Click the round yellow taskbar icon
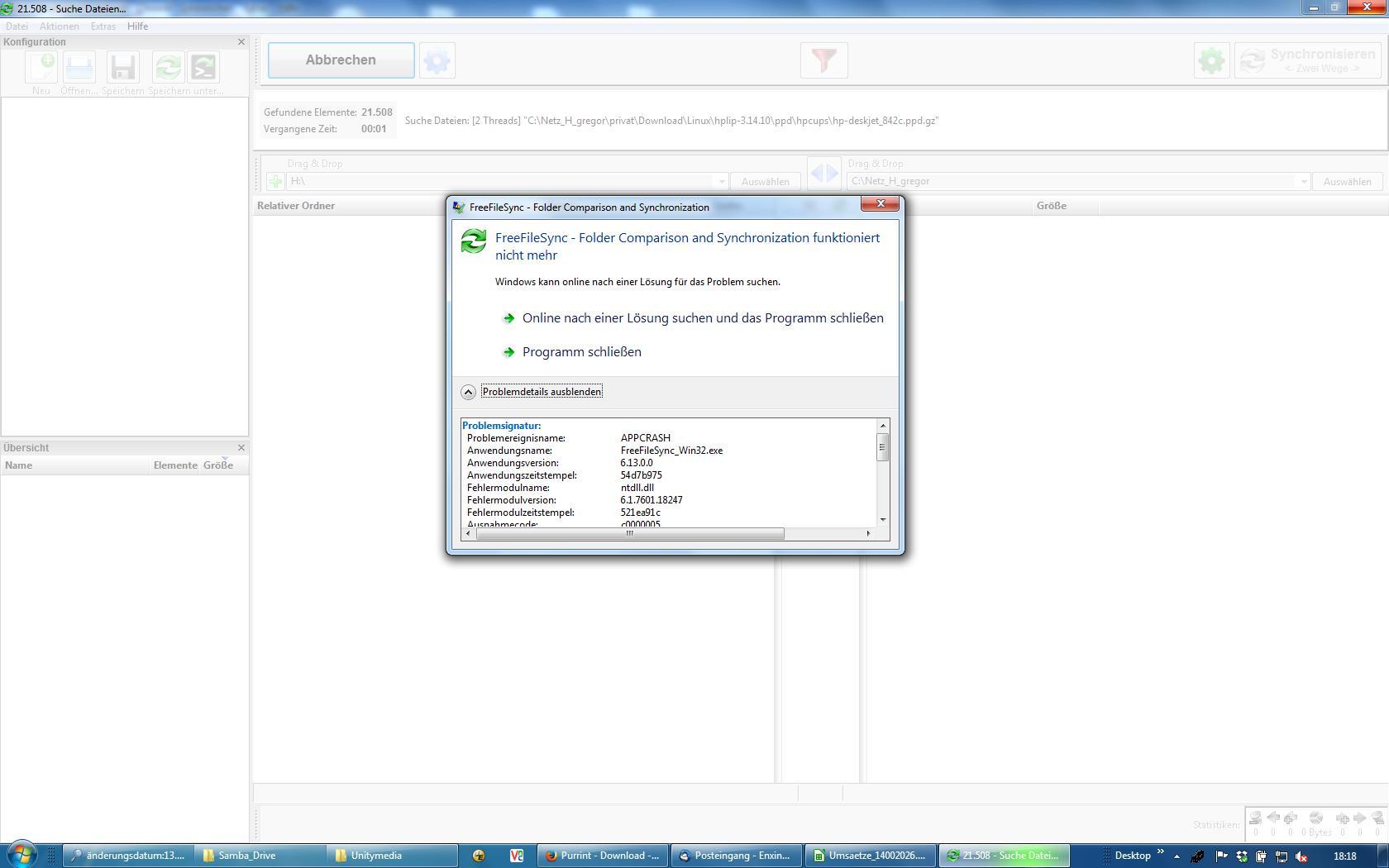Screen dimensions: 1389x868 coord(478,856)
